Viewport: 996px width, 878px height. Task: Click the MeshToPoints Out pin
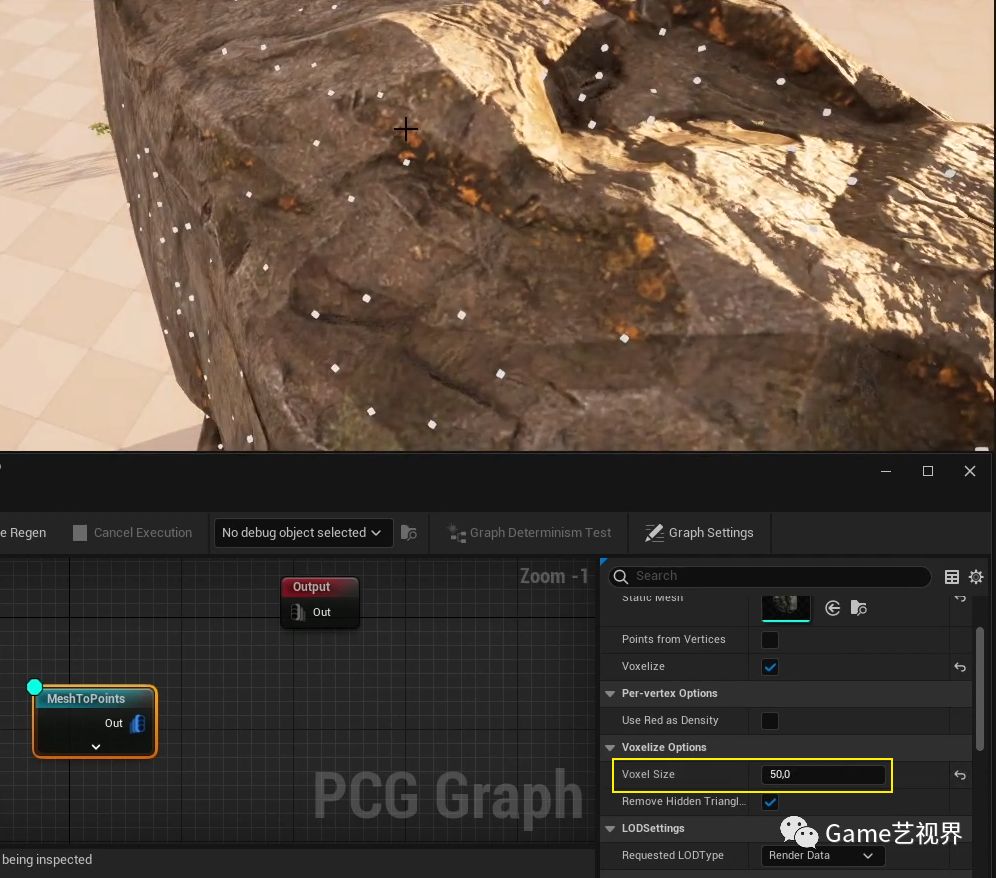tap(137, 723)
